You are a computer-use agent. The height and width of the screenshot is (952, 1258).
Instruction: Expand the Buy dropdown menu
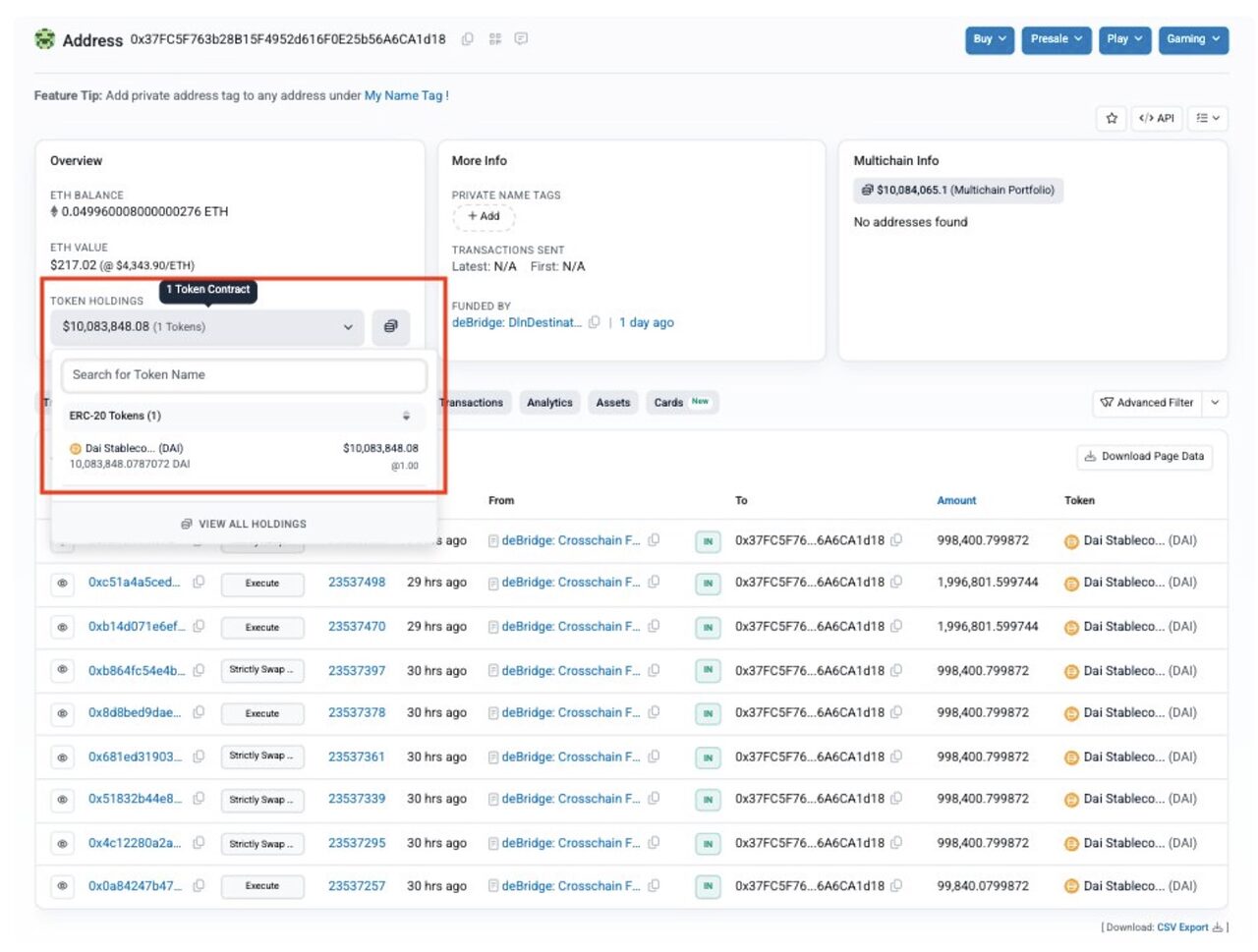(989, 39)
